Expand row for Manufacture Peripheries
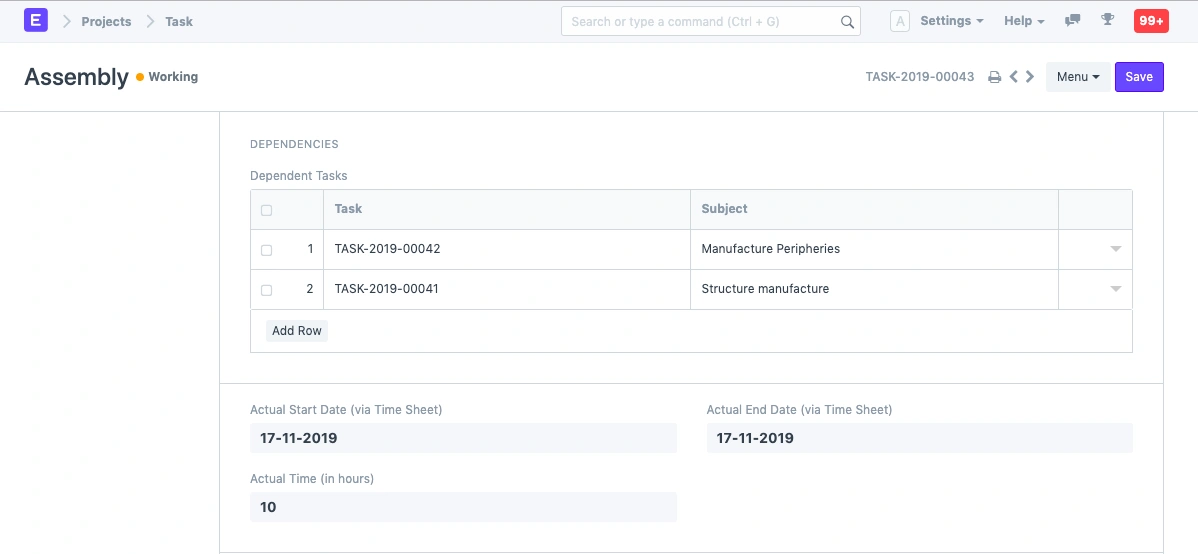This screenshot has height=554, width=1198. point(1115,249)
